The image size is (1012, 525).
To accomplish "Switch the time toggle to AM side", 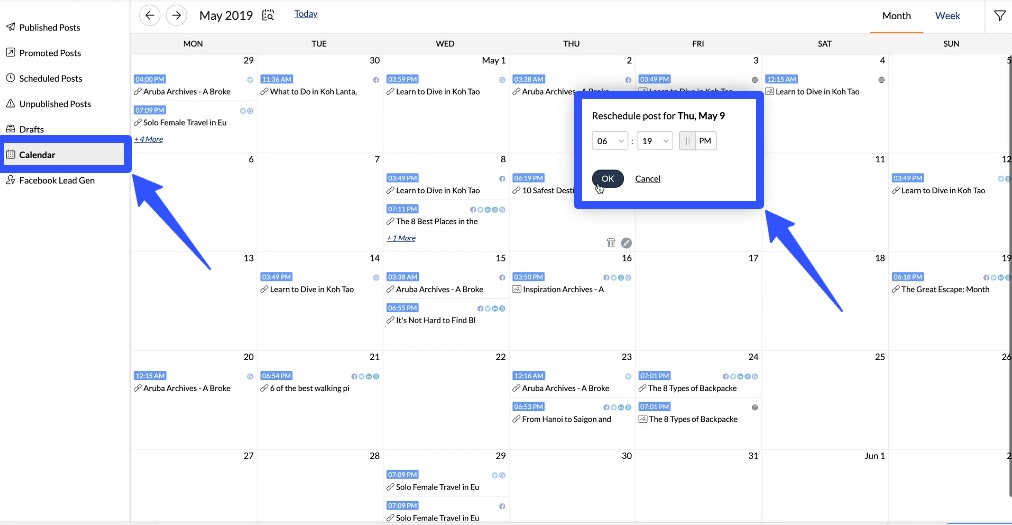I will pyautogui.click(x=687, y=141).
